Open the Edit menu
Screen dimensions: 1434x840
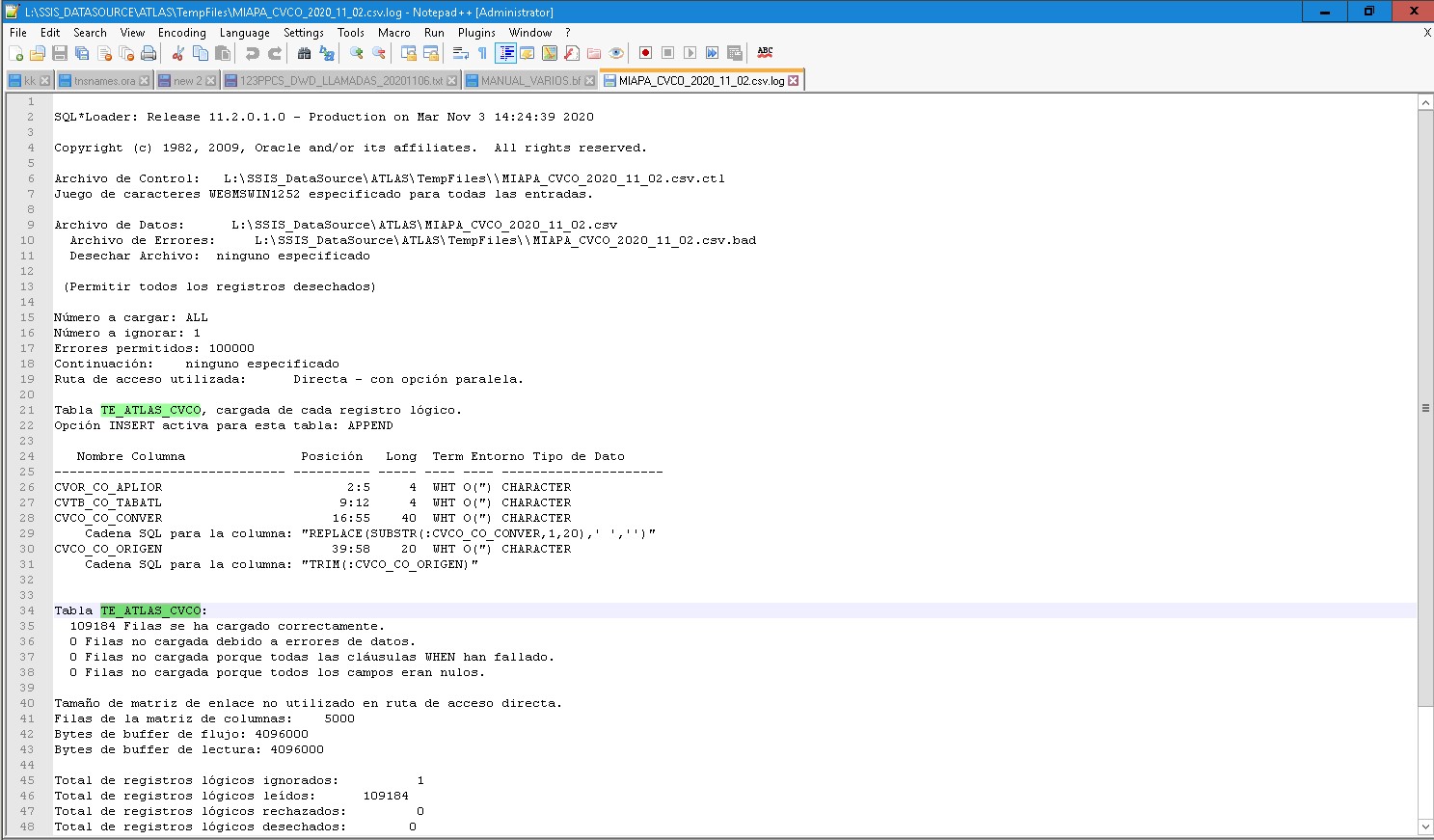tap(50, 32)
